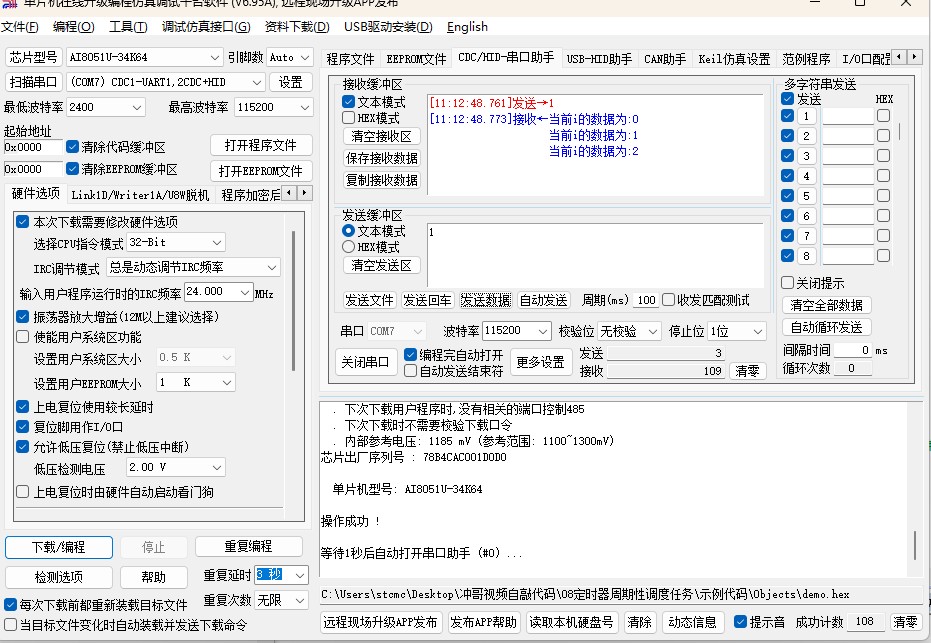Screen dimensions: 931x643
Task: Open Link1D/Writer1A/U8W脱机 tab
Action: click(140, 195)
